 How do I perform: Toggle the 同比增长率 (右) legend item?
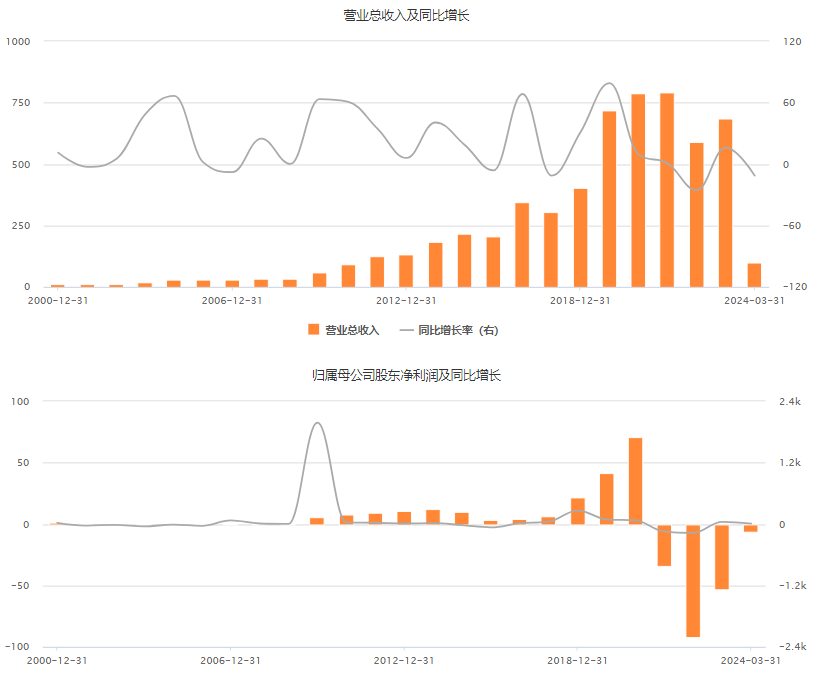[x=449, y=330]
